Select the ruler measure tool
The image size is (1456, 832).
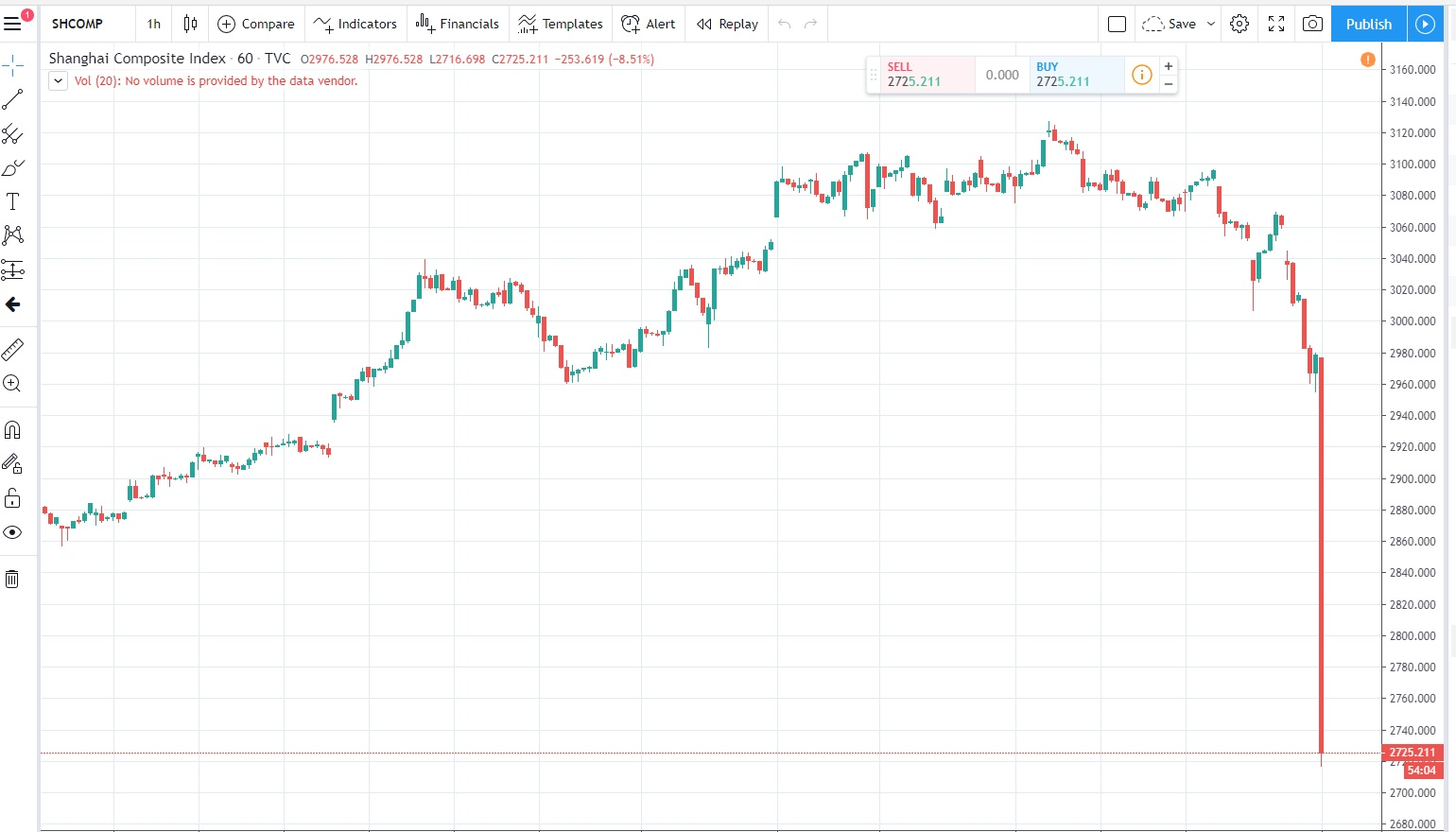pyautogui.click(x=13, y=350)
